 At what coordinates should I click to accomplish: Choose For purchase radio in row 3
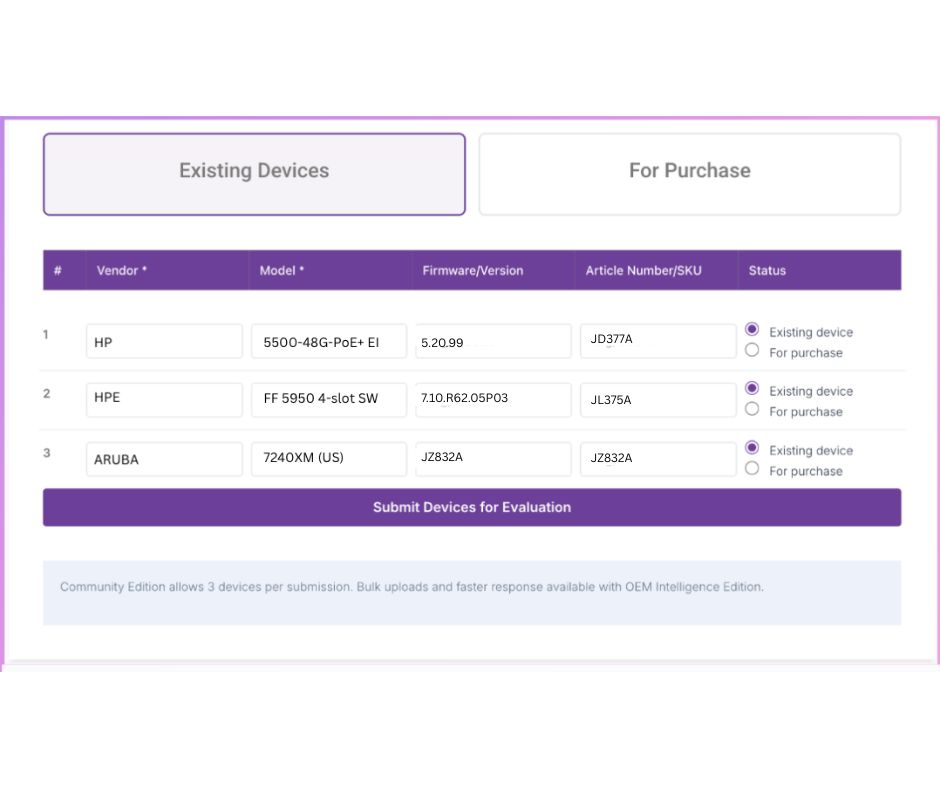[752, 468]
